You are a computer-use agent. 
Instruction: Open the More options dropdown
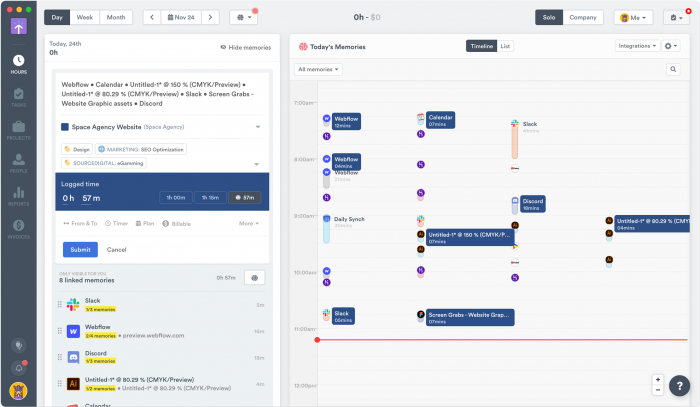coord(249,223)
